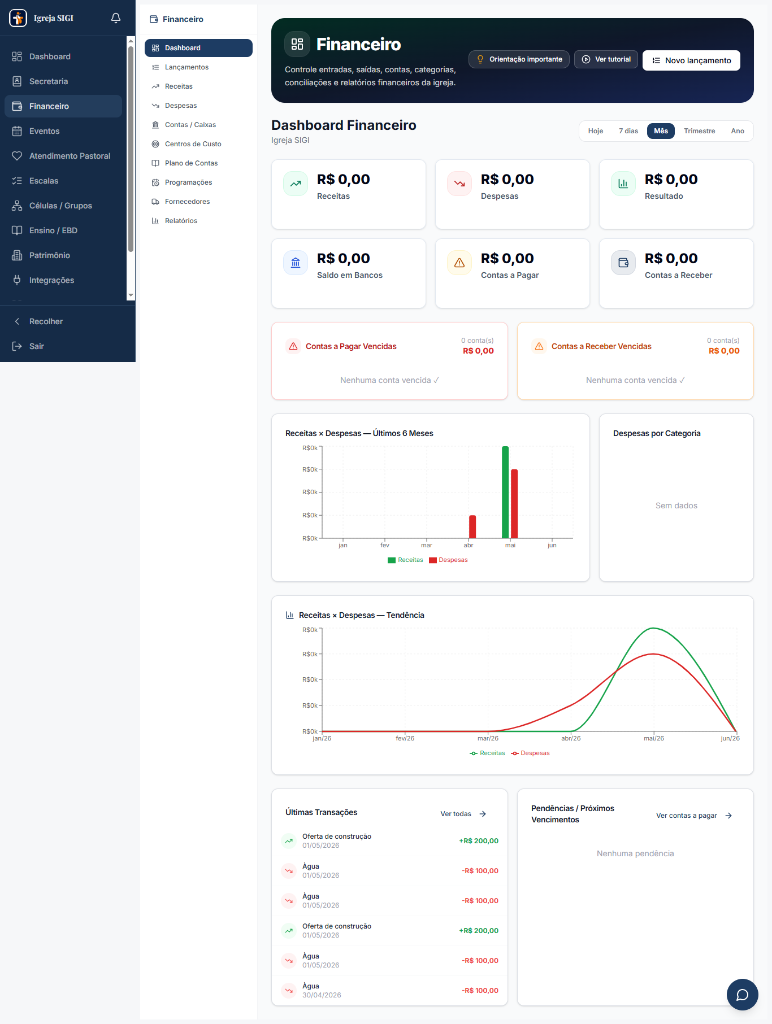Click the Sair logout icon

pyautogui.click(x=17, y=346)
